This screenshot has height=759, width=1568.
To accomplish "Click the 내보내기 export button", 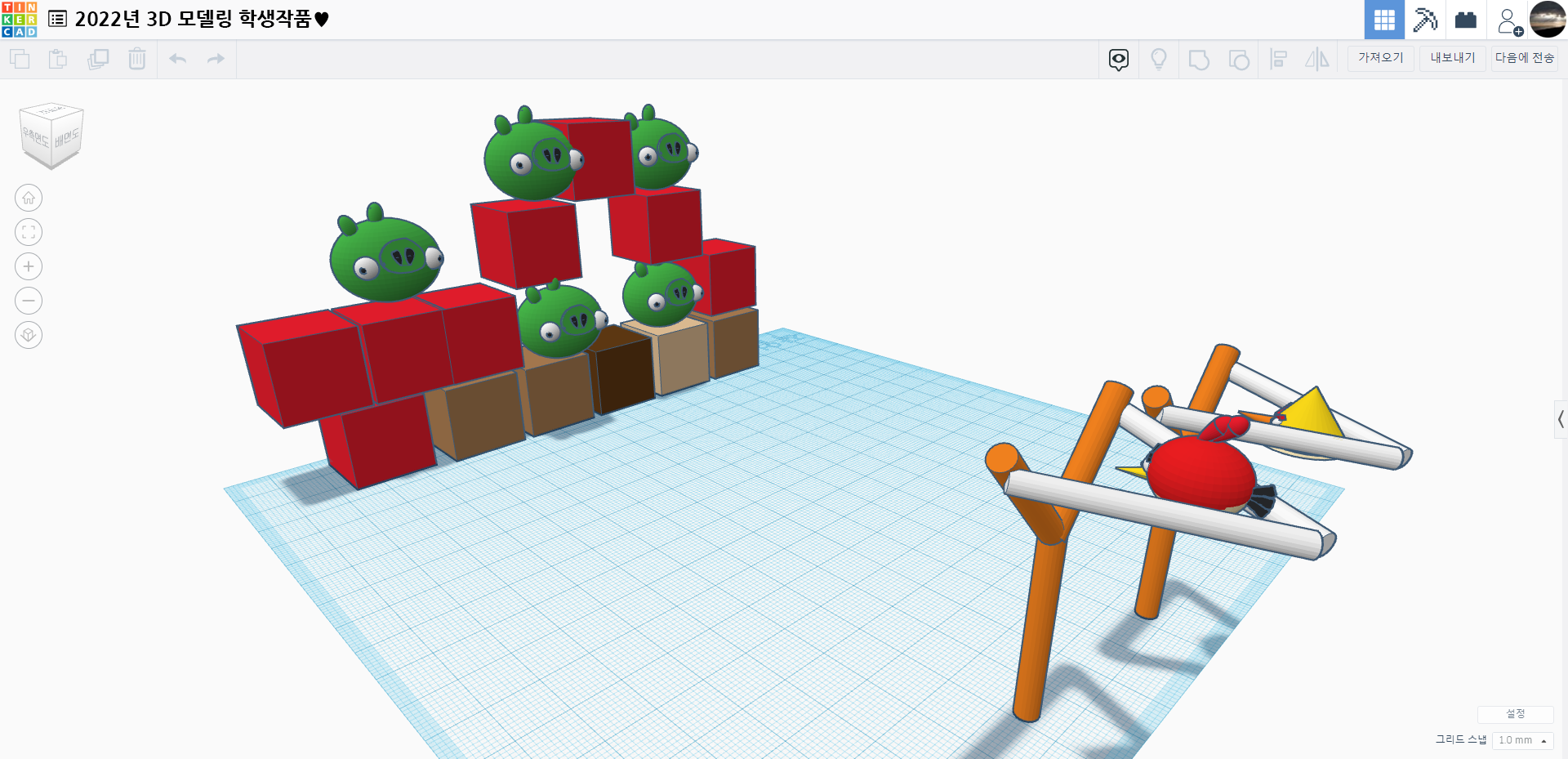I will pos(1453,58).
